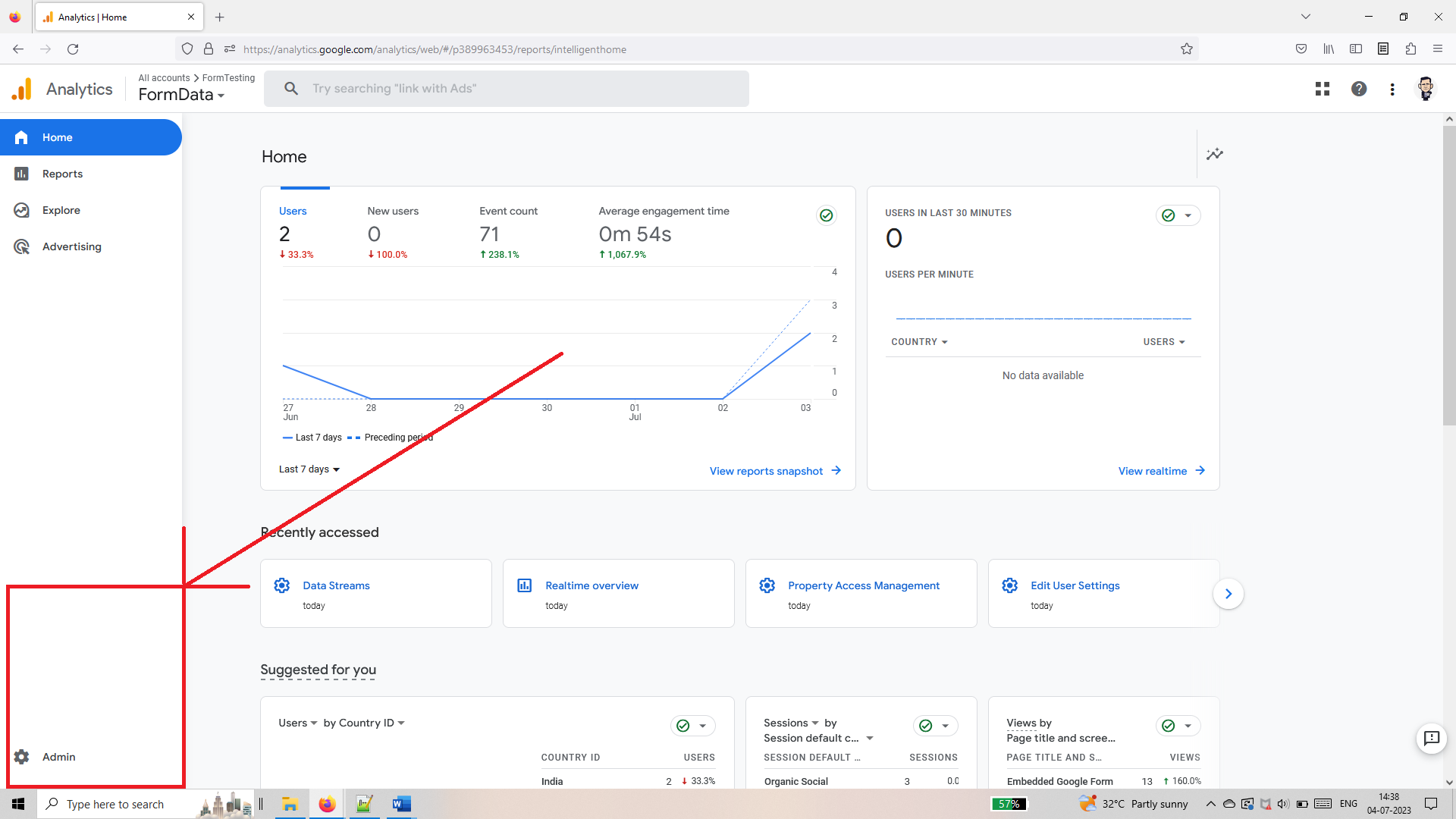Open the feedback chat bubble button
Screen dimensions: 1456x819
click(x=1432, y=738)
